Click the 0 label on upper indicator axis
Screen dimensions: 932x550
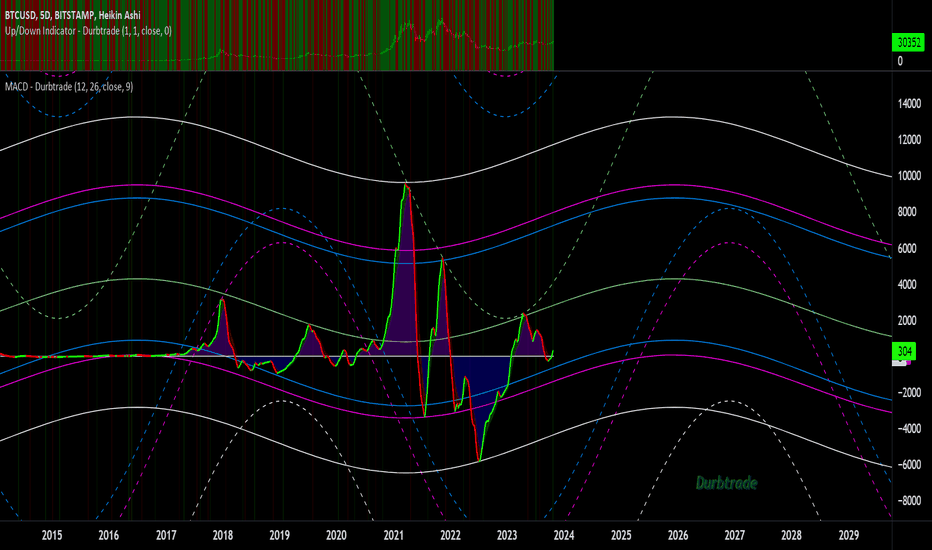pyautogui.click(x=900, y=61)
